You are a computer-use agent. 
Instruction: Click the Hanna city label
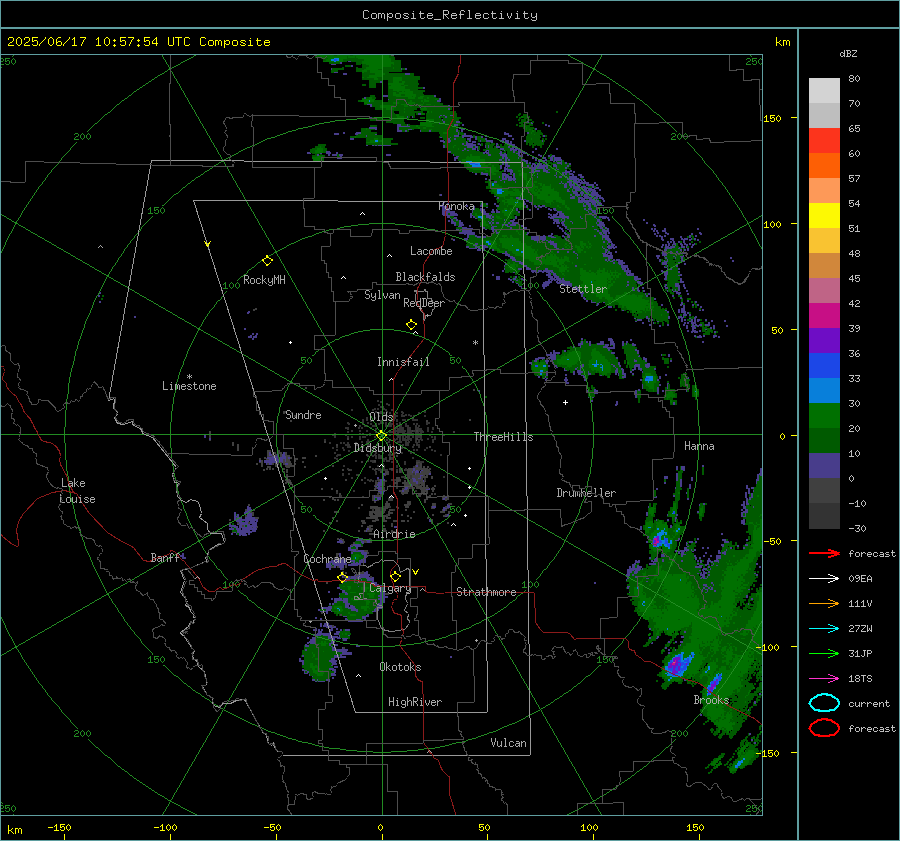[x=699, y=446]
